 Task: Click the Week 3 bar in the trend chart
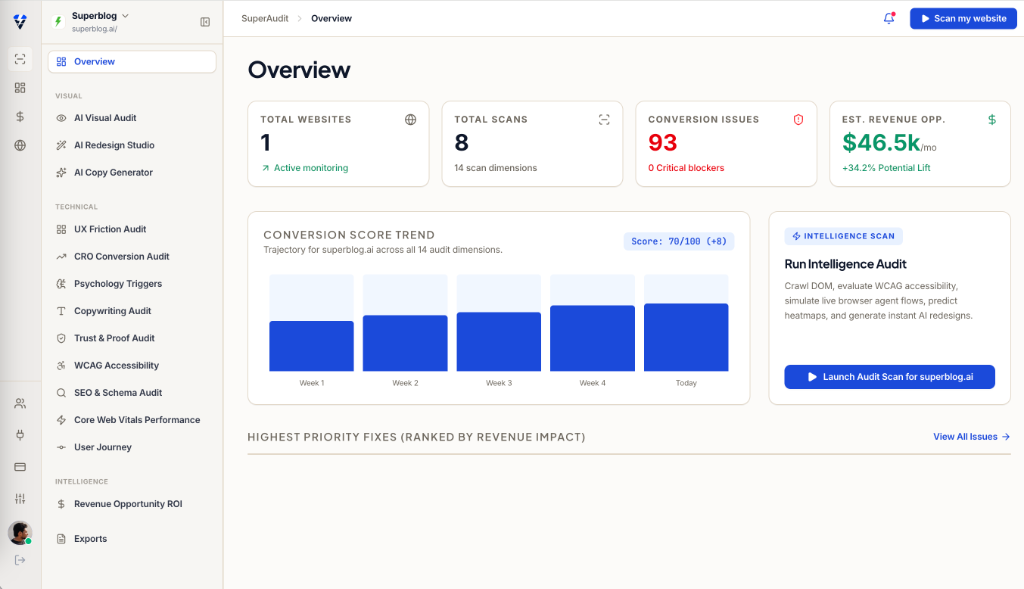point(499,342)
